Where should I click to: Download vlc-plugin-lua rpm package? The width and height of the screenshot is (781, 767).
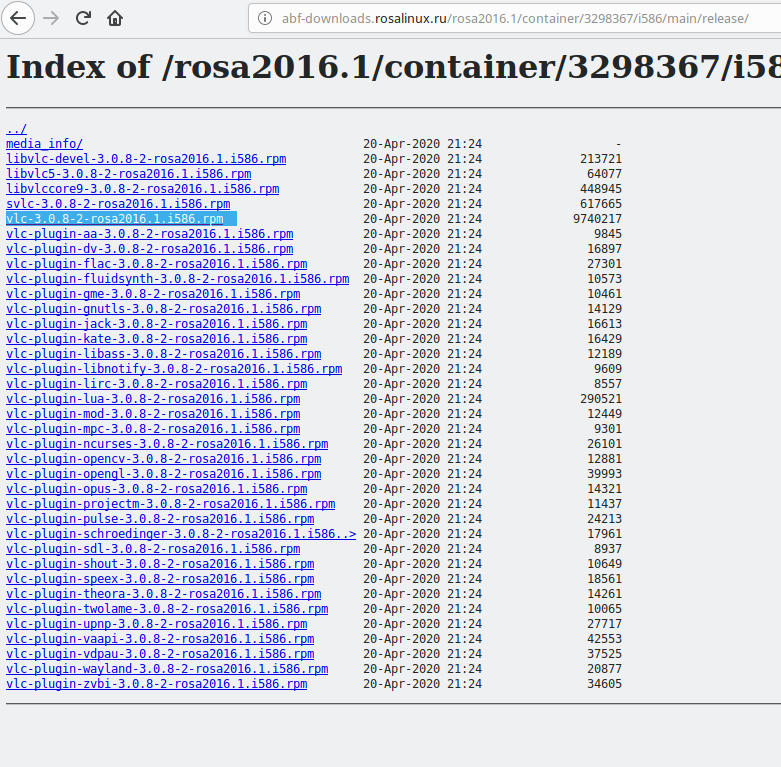click(153, 398)
